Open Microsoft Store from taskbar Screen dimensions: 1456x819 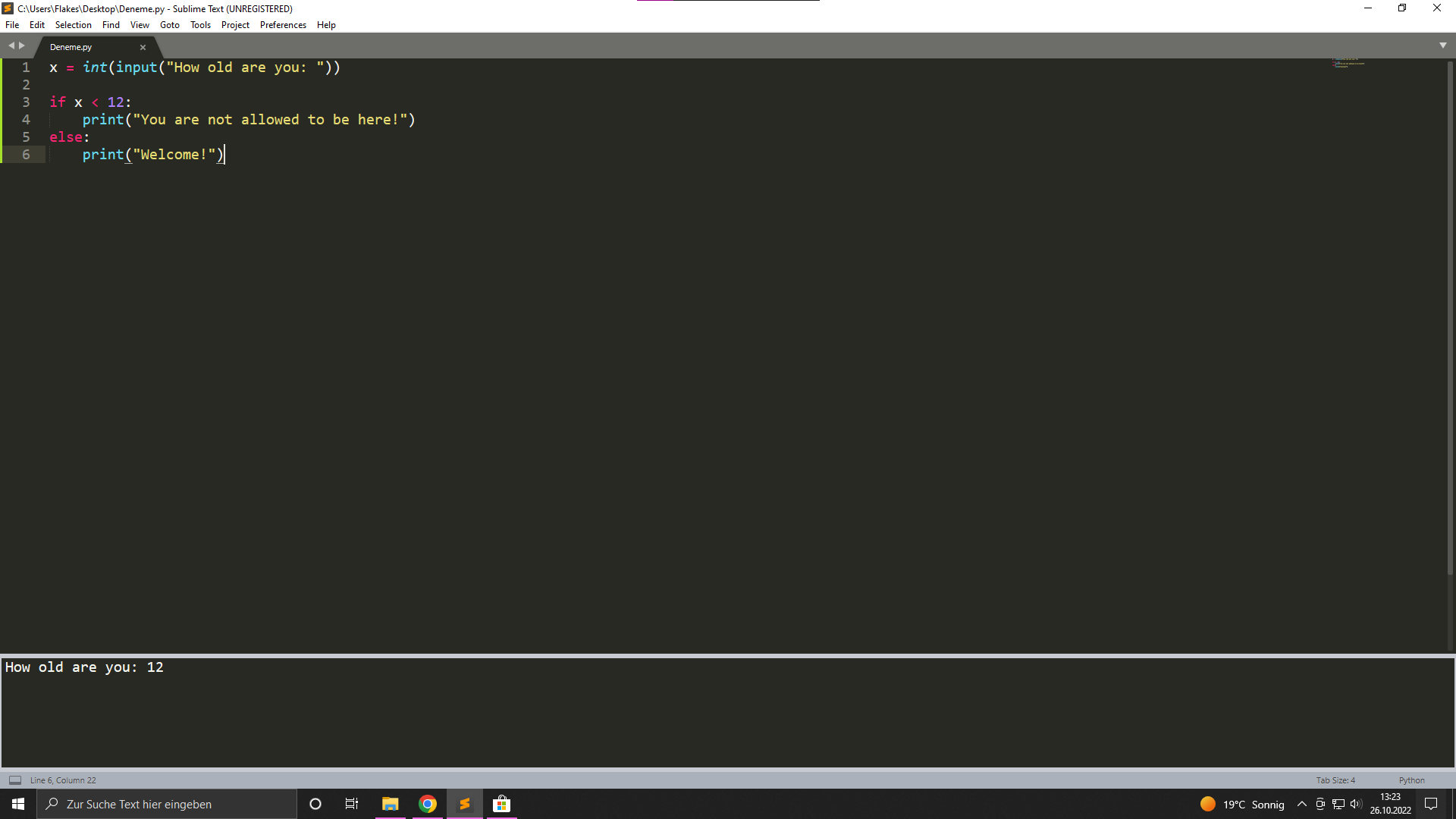[502, 804]
